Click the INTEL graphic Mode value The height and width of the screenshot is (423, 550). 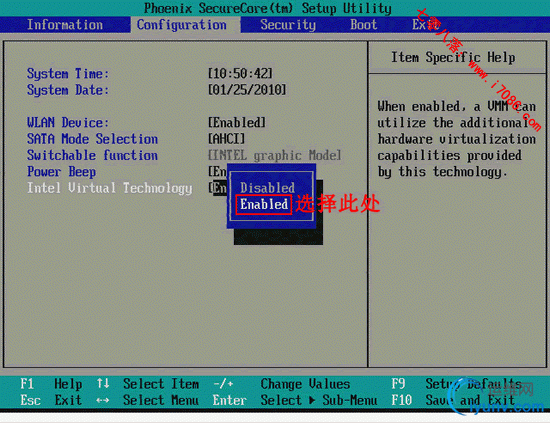[275, 155]
